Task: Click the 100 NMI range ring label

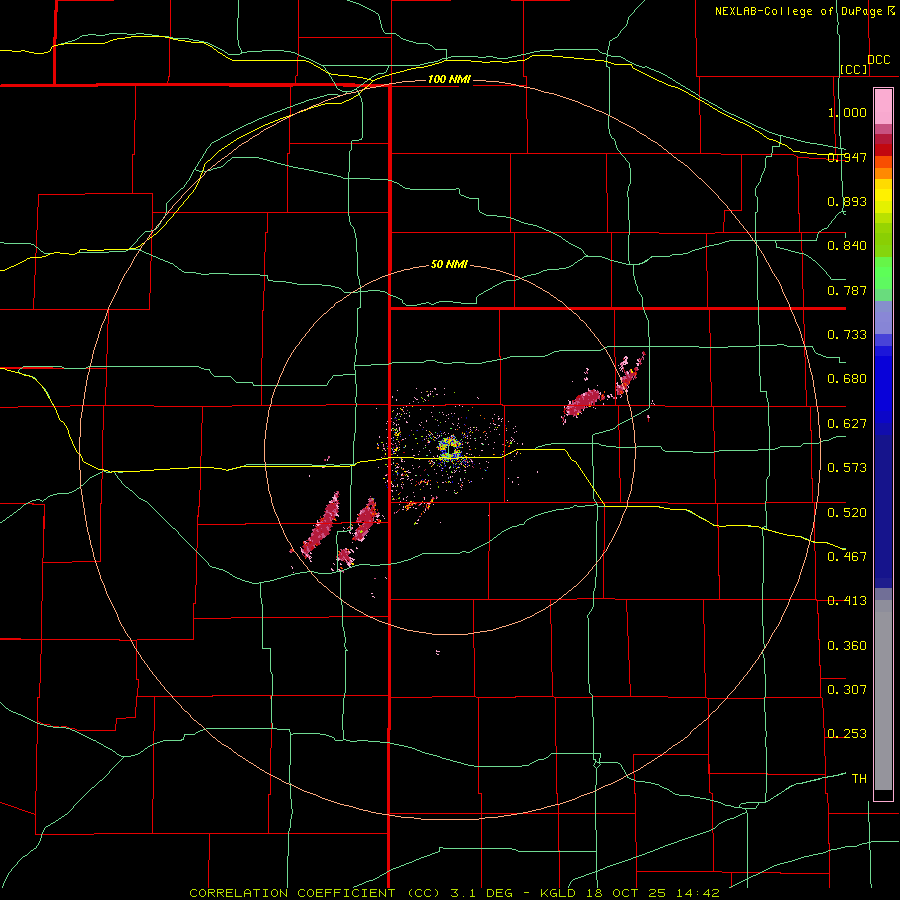Action: 449,79
